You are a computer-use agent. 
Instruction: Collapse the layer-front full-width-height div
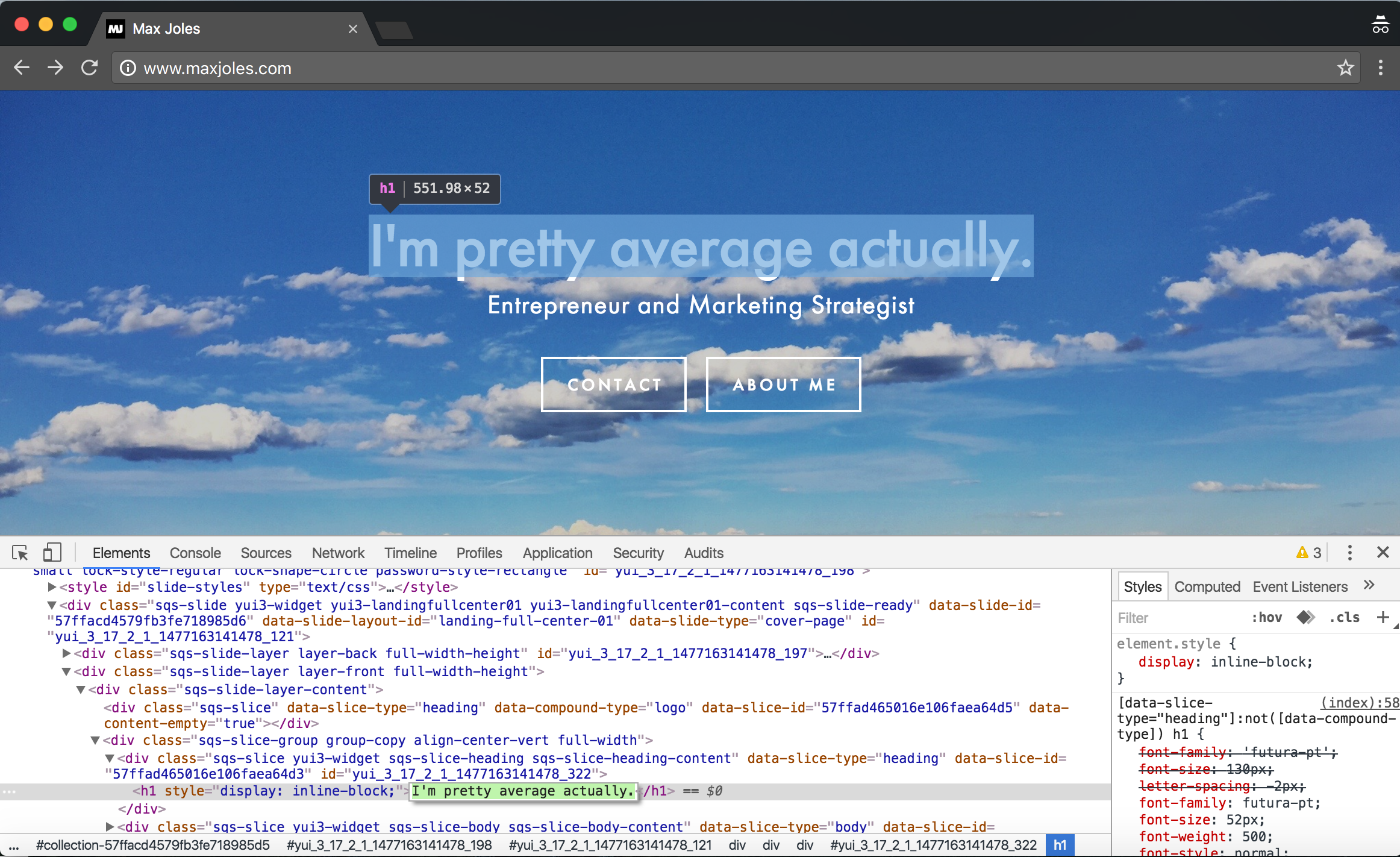[x=66, y=671]
